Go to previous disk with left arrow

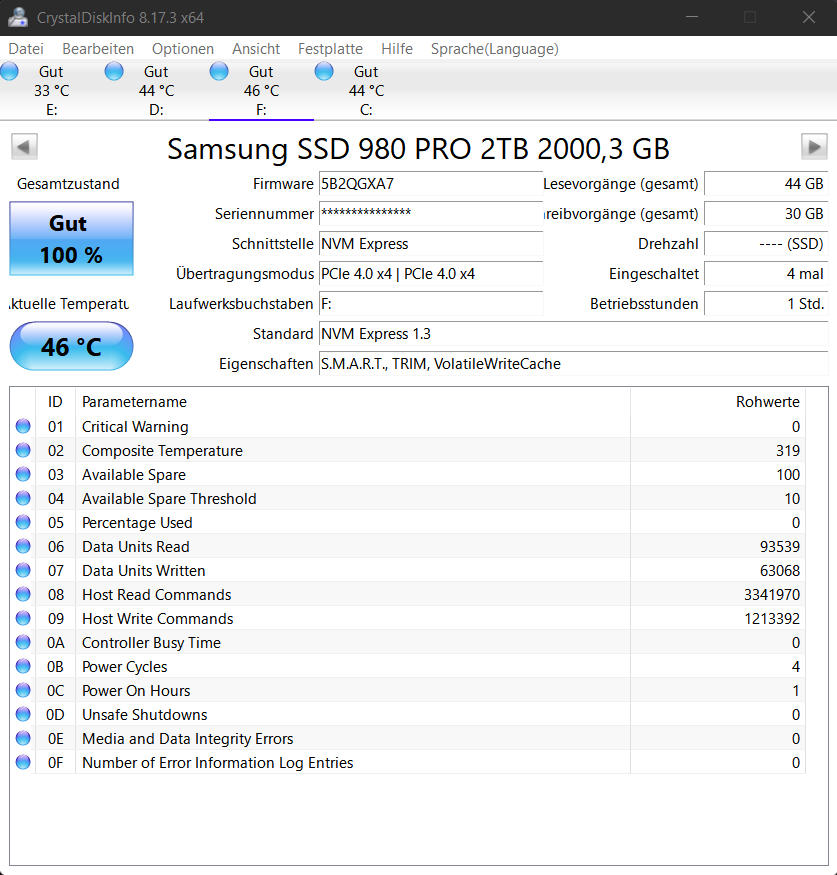24,147
